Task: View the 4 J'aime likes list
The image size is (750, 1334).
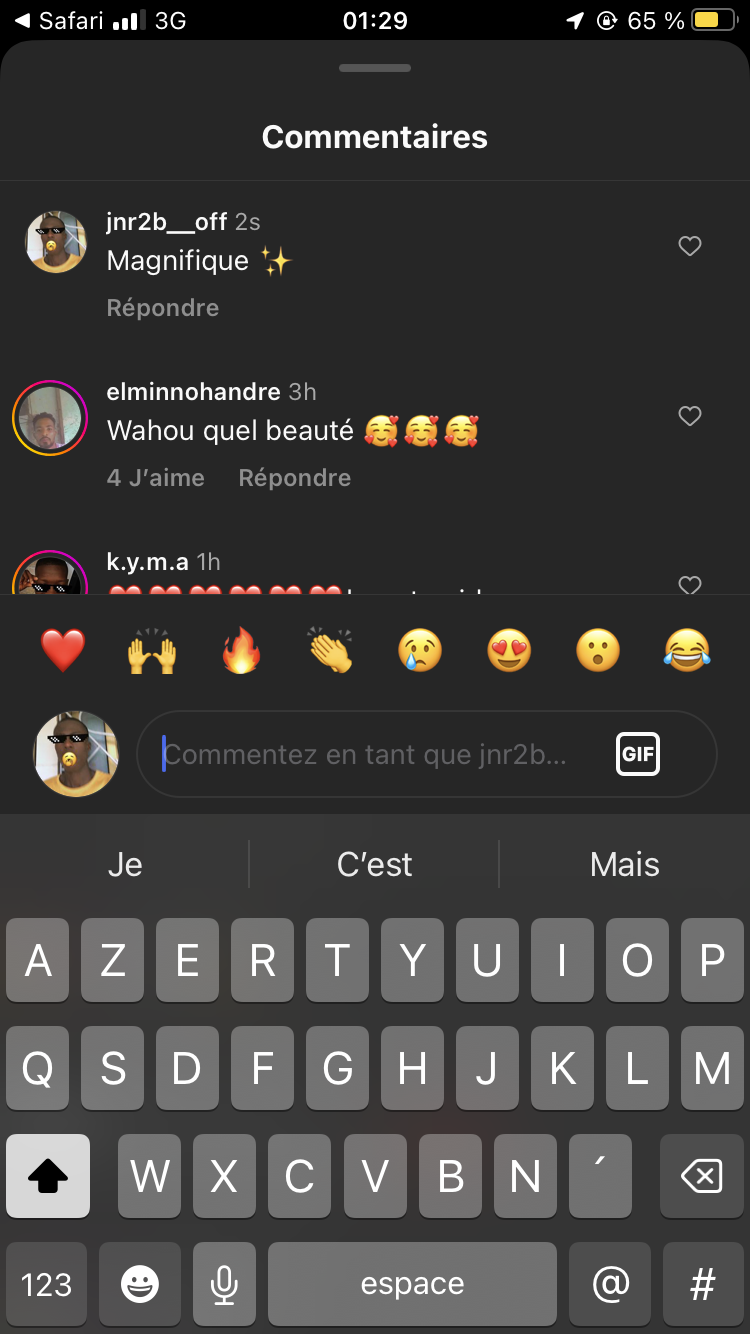Action: click(156, 478)
